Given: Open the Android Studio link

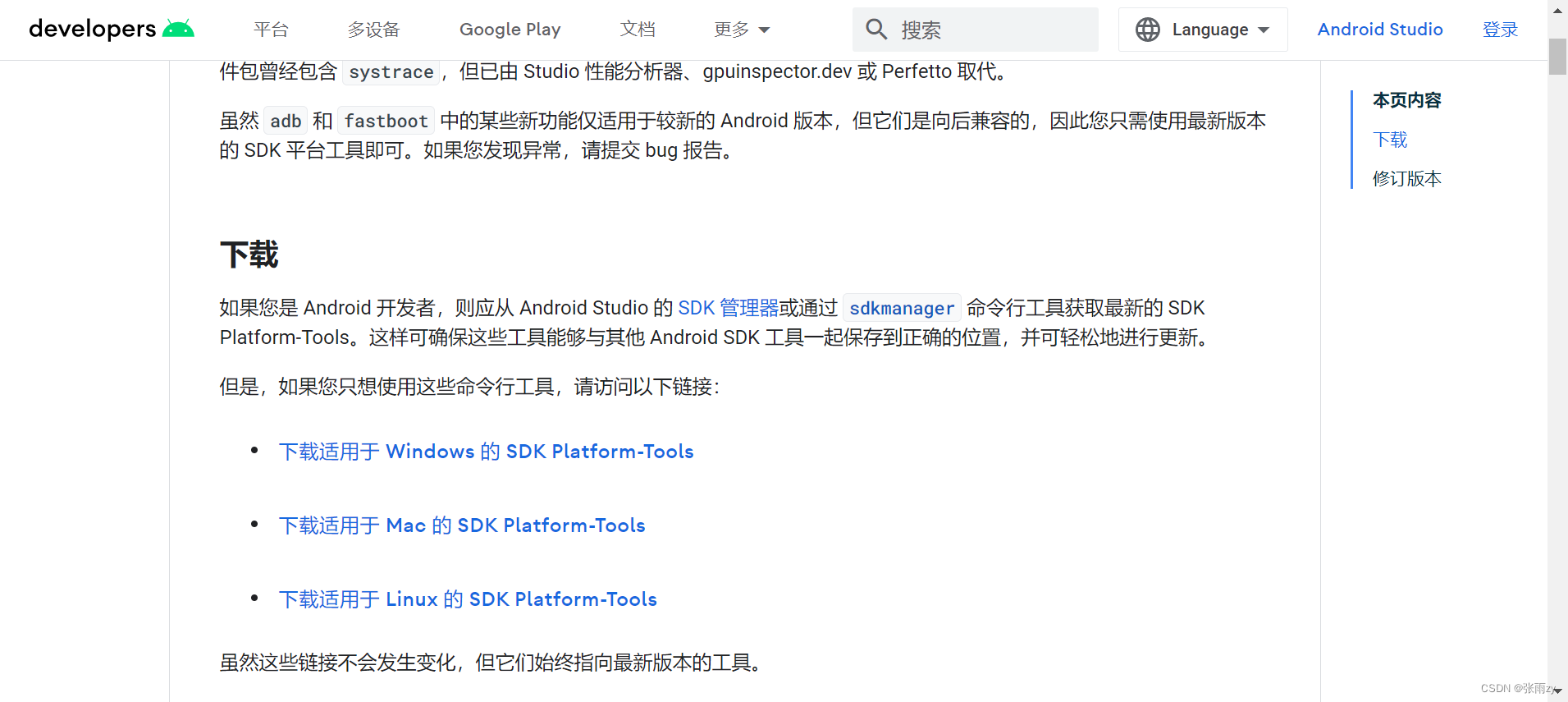Looking at the screenshot, I should click(x=1380, y=30).
